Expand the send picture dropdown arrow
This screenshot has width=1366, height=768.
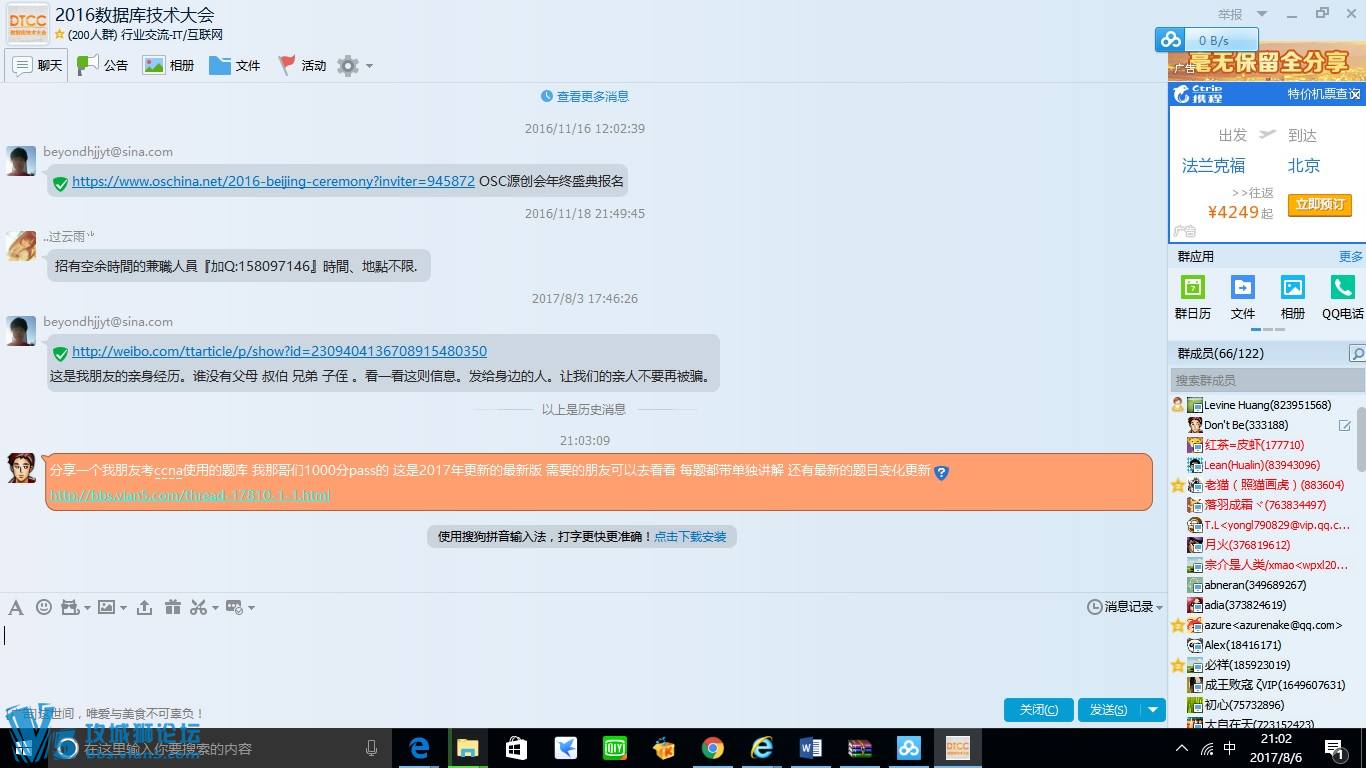tap(123, 608)
